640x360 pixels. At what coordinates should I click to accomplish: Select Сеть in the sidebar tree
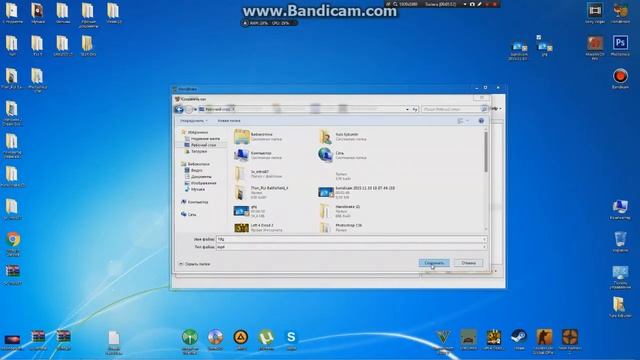click(189, 214)
